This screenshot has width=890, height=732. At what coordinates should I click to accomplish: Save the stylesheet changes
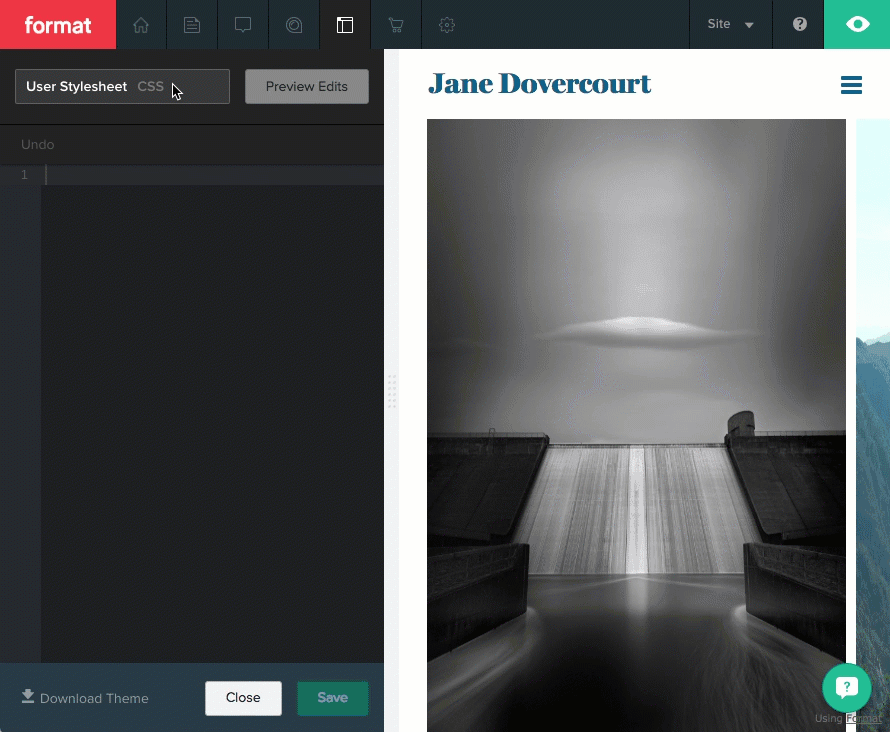(332, 698)
